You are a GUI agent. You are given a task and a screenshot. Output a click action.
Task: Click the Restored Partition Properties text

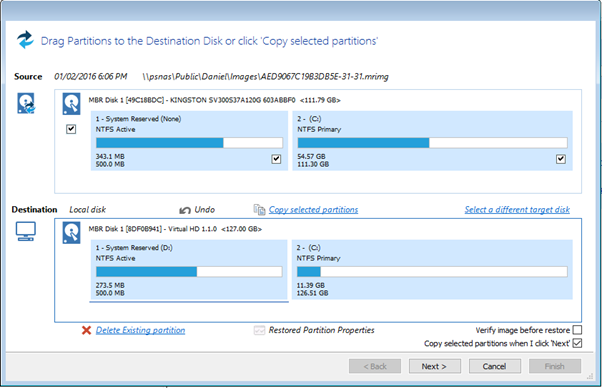pos(321,330)
